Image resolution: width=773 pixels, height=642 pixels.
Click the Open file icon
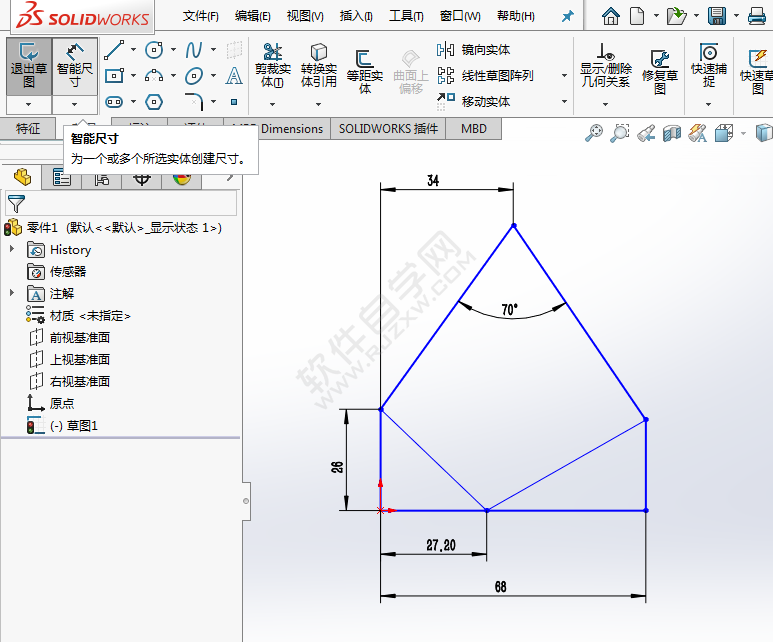click(676, 16)
